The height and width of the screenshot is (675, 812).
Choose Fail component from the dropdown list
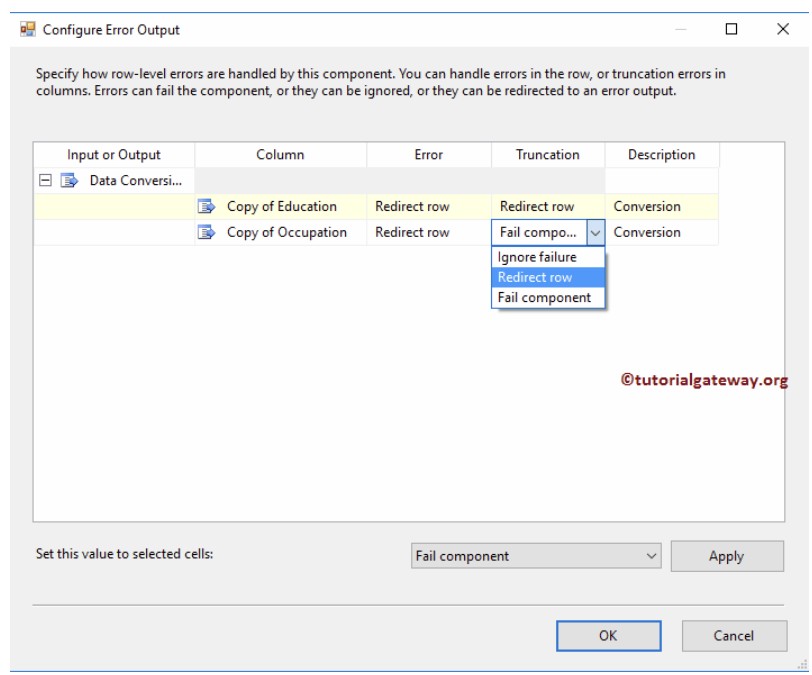click(x=548, y=298)
